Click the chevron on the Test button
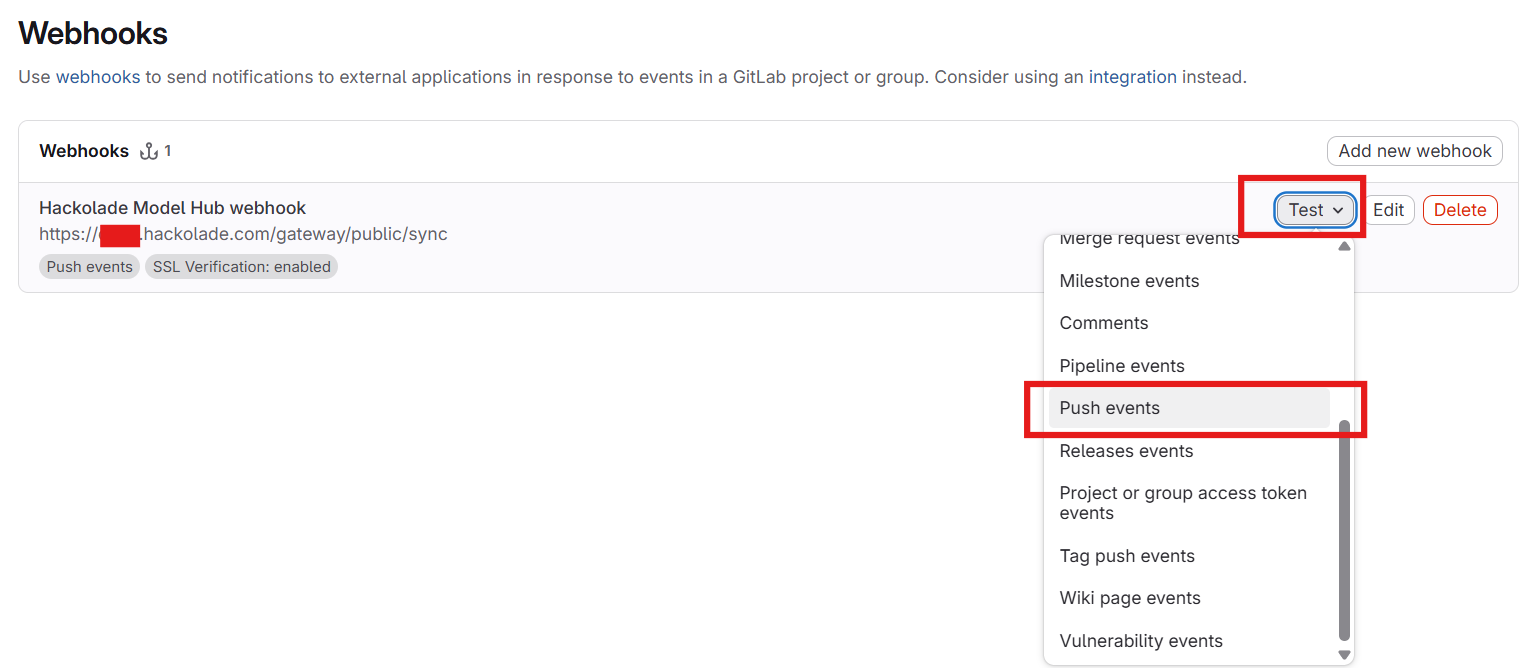Screen dimensions: 1537x668 tap(1338, 211)
